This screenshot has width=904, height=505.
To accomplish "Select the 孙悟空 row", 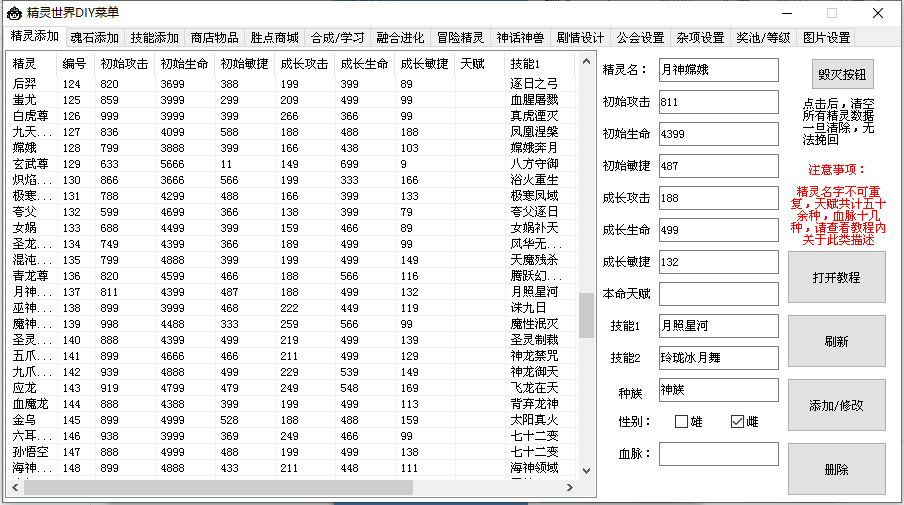I will [291, 452].
